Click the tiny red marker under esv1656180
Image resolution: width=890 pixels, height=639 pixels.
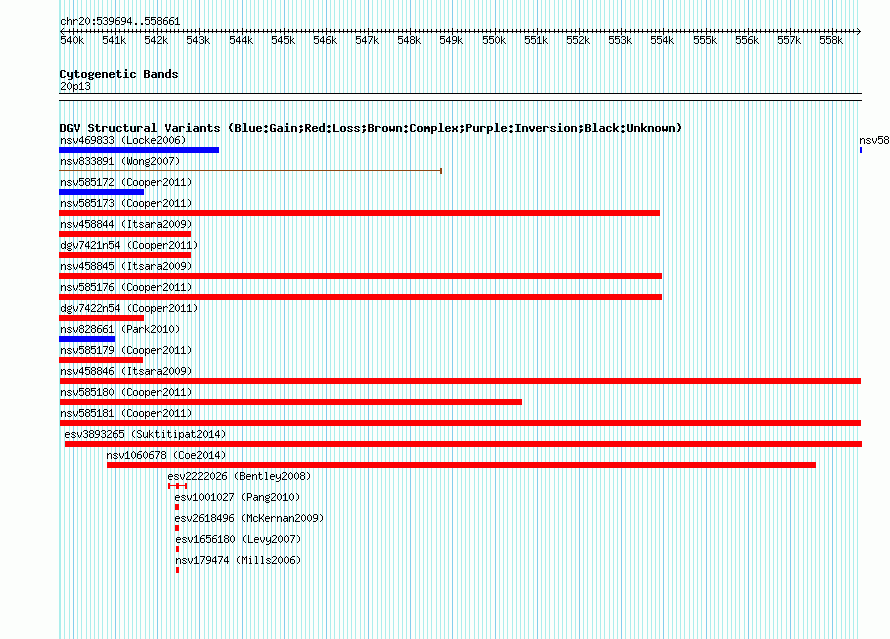[x=178, y=549]
